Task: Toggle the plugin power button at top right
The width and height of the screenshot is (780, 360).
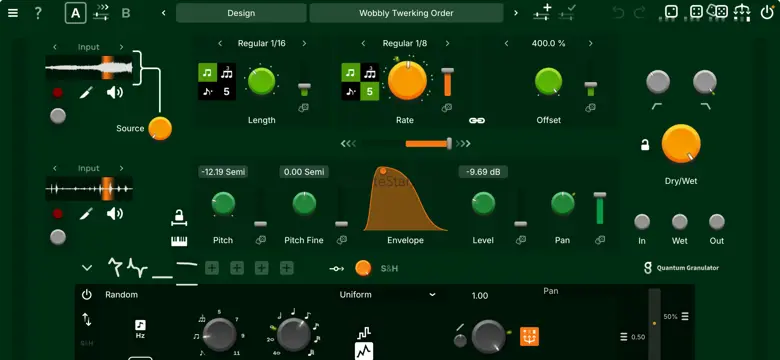Action: click(767, 12)
